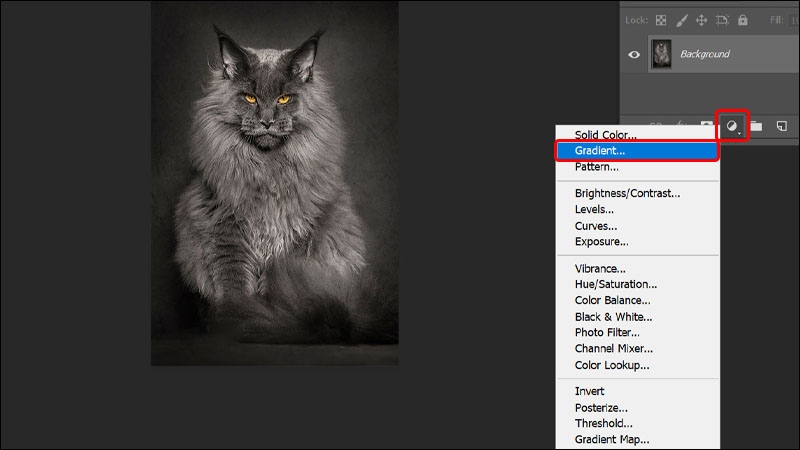Choose Black & White... from the menu
800x450 pixels.
pyautogui.click(x=637, y=317)
